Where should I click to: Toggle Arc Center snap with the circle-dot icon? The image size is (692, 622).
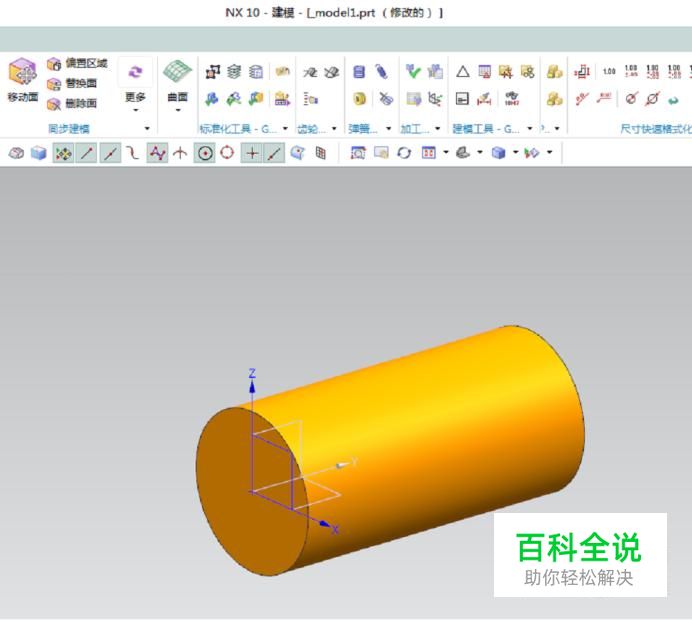[205, 153]
